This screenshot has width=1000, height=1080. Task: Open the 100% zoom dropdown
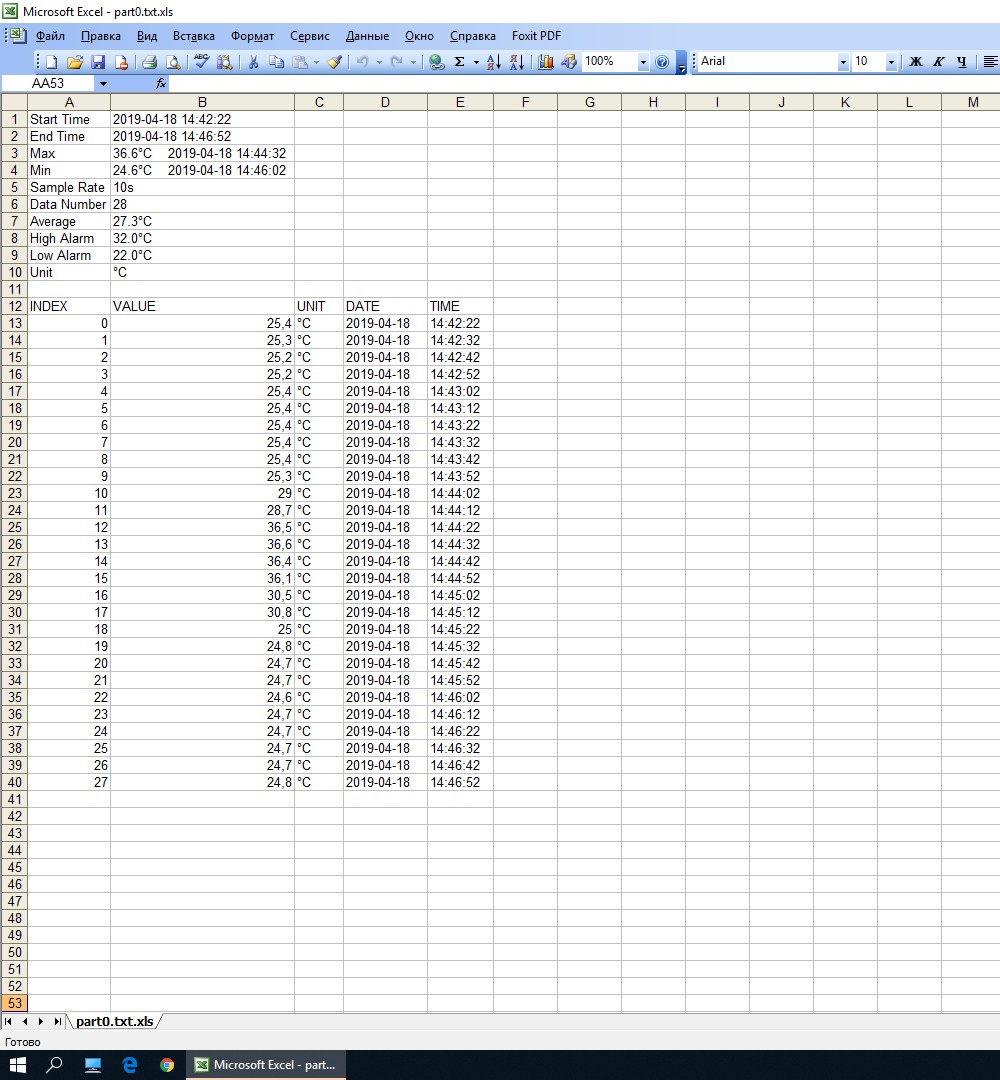click(643, 62)
